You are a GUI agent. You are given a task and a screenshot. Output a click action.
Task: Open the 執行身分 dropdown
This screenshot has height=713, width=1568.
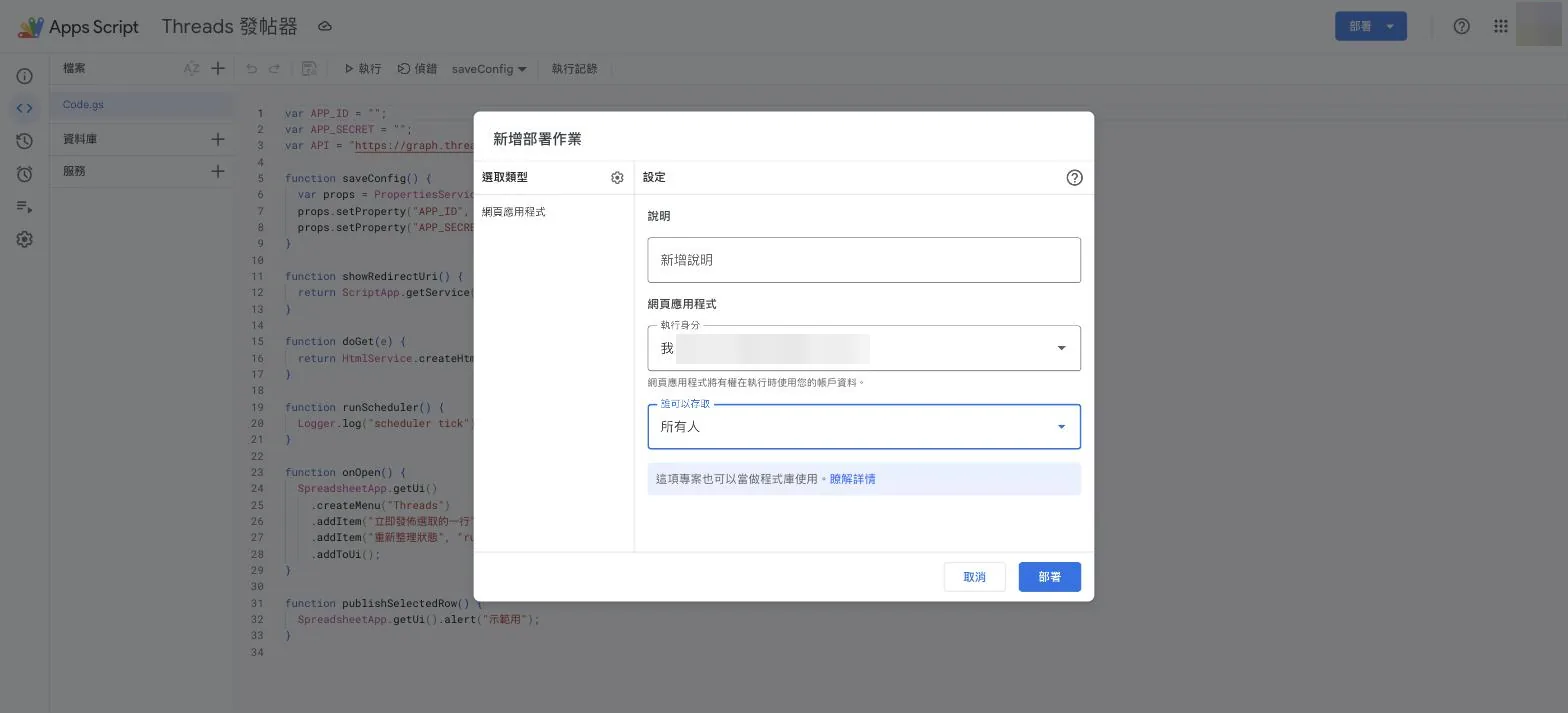coord(864,348)
